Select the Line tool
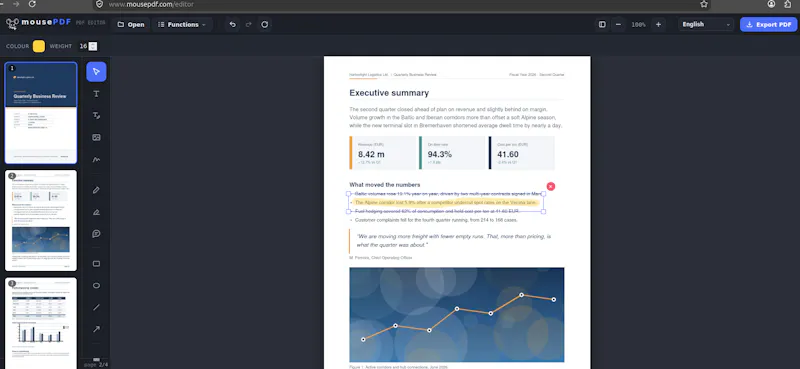The width and height of the screenshot is (800, 369). pos(96,307)
